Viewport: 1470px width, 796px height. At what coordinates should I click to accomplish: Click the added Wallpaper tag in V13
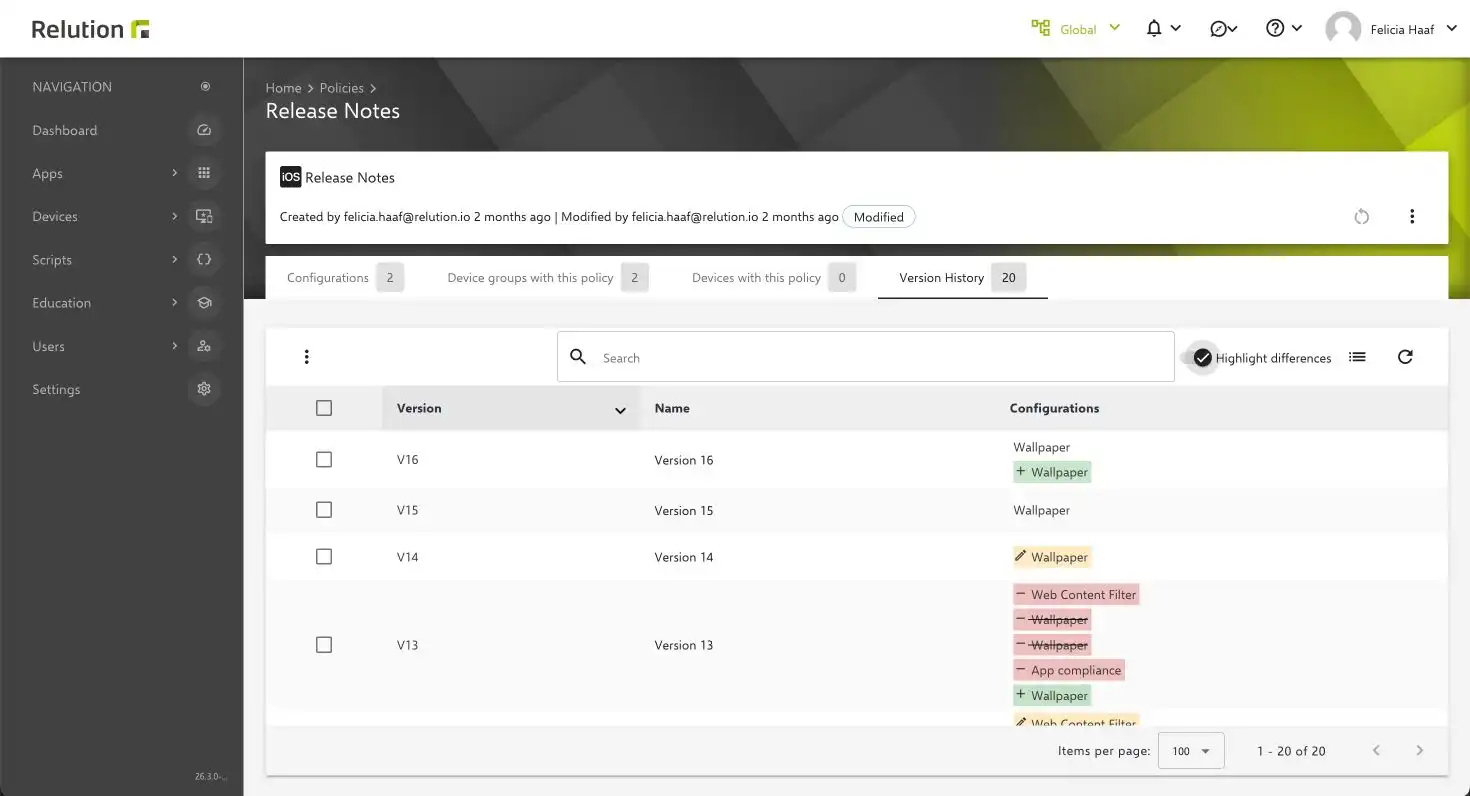click(x=1052, y=695)
